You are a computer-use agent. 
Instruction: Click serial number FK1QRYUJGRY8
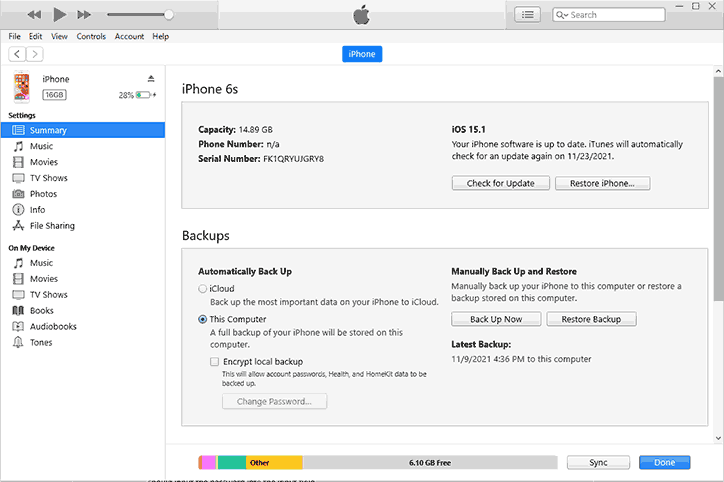(294, 159)
